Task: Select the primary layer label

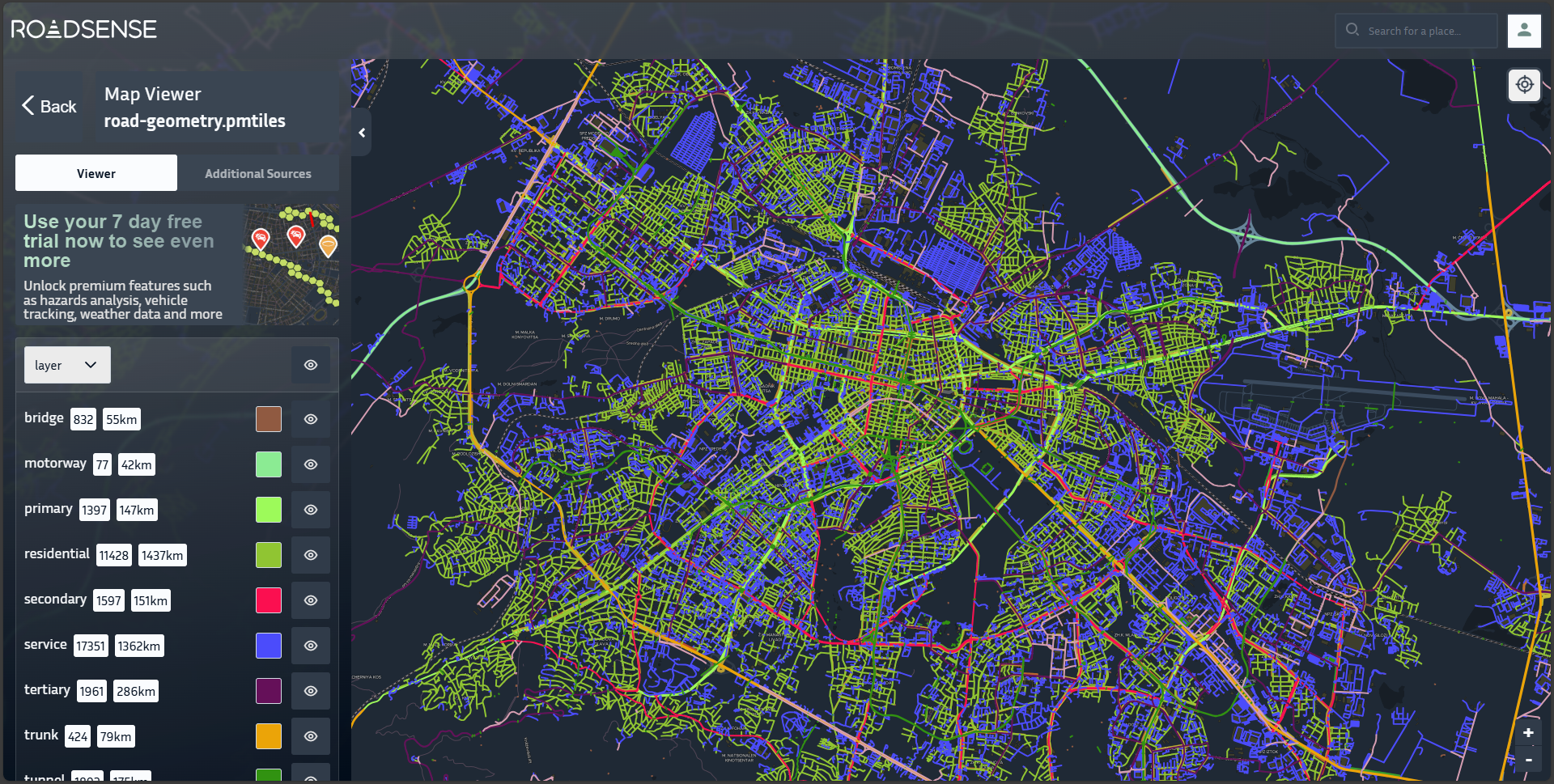Action: pos(49,509)
